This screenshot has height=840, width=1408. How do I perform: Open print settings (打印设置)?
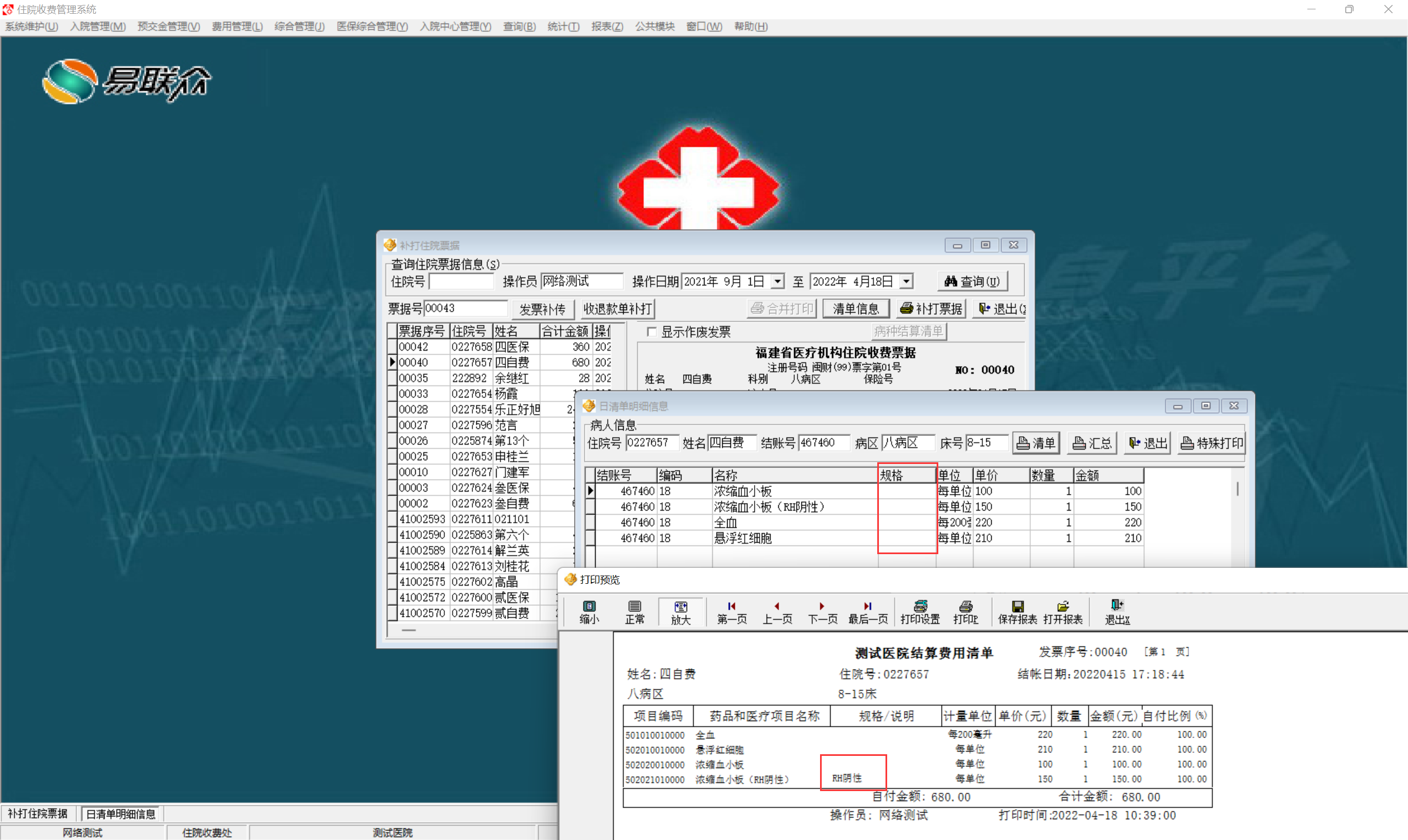[920, 612]
